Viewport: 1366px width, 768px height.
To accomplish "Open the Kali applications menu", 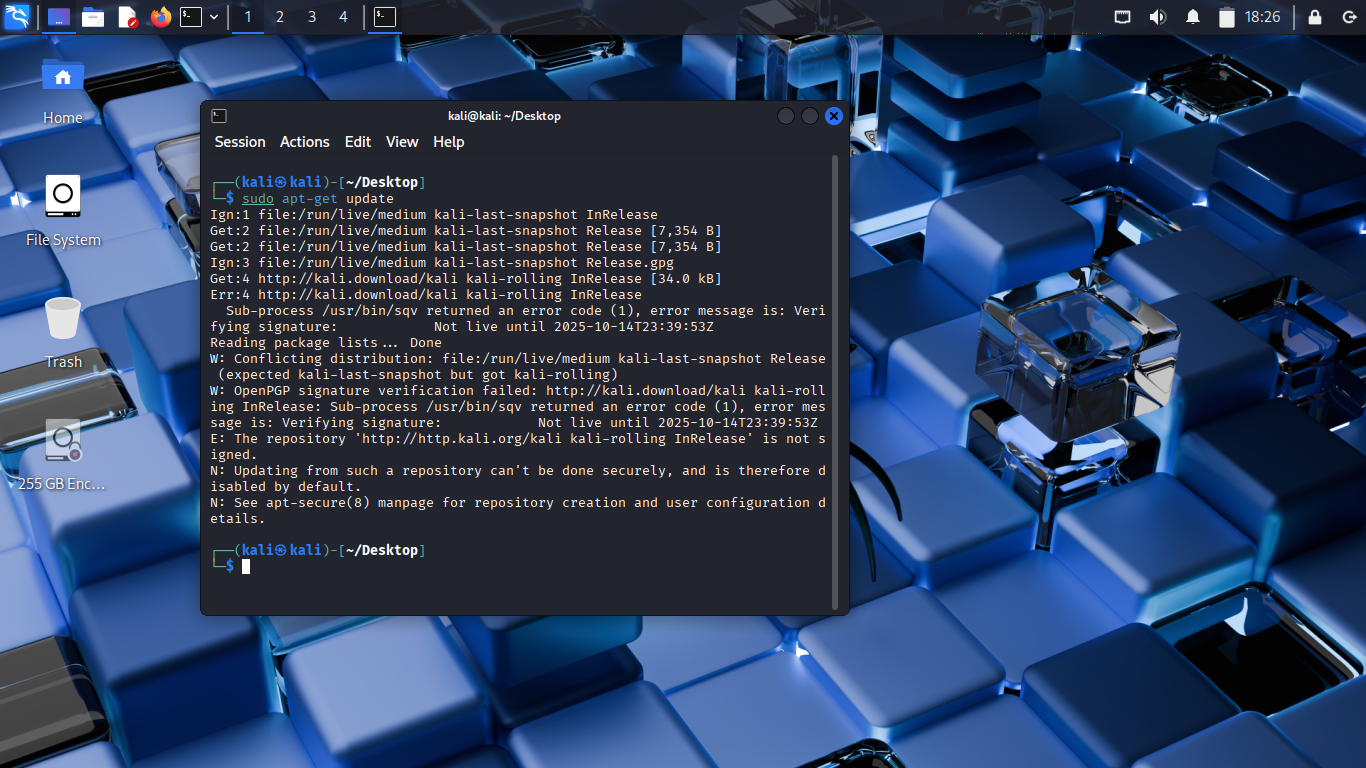I will (17, 17).
